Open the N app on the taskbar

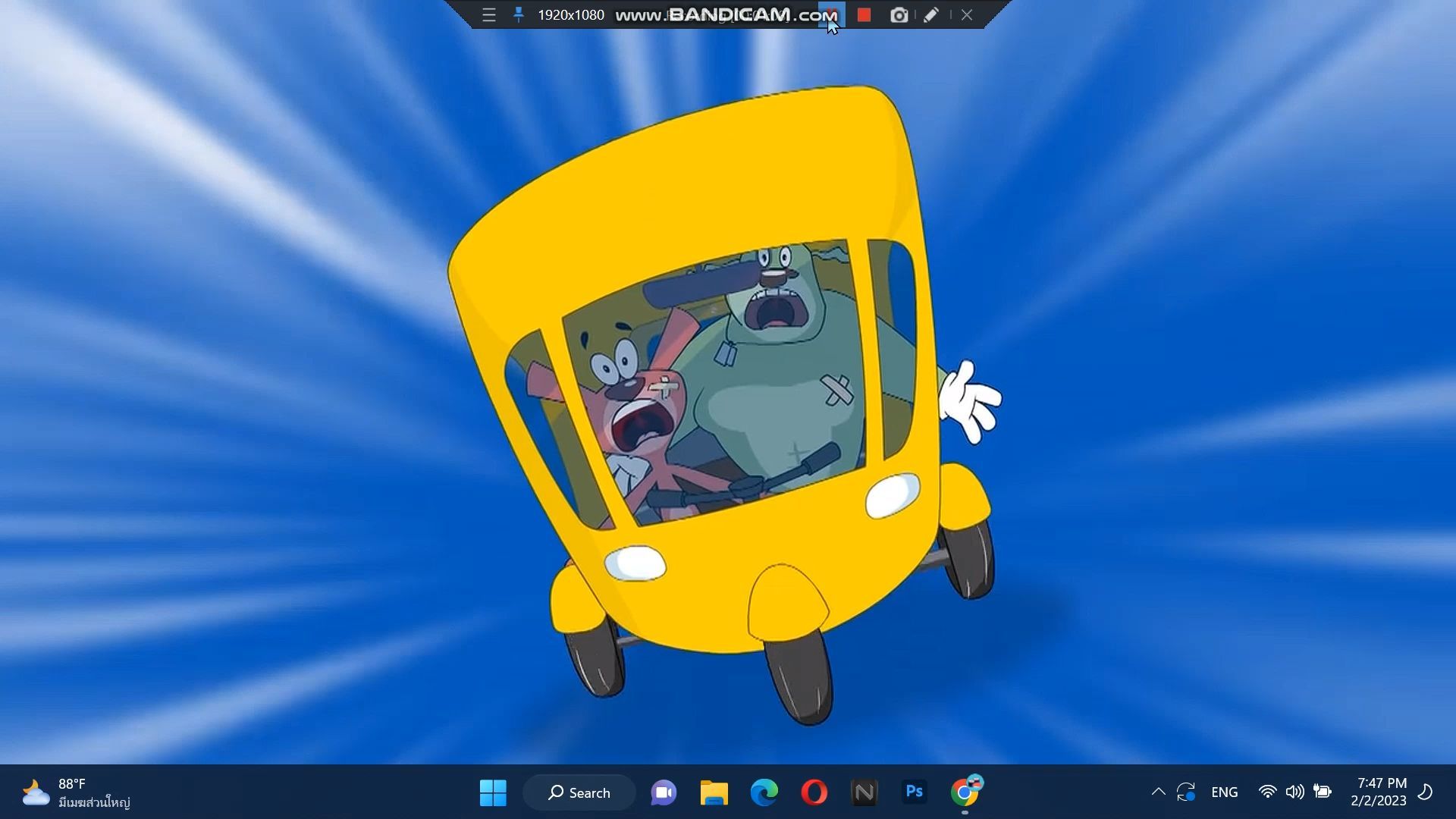point(864,792)
